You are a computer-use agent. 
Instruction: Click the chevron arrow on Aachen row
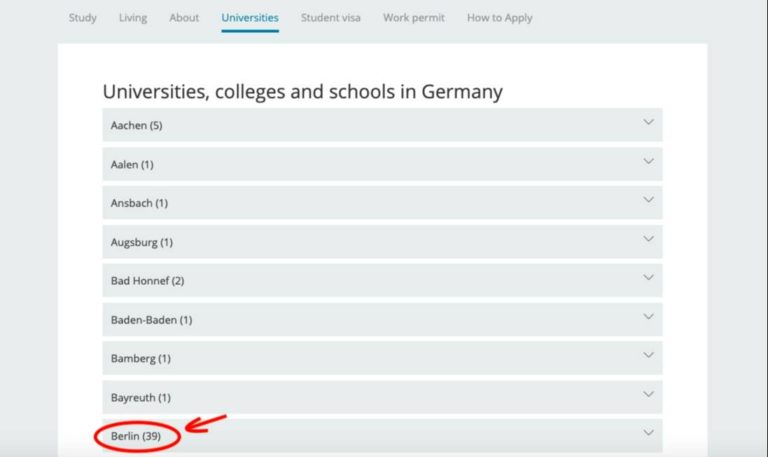(x=648, y=122)
